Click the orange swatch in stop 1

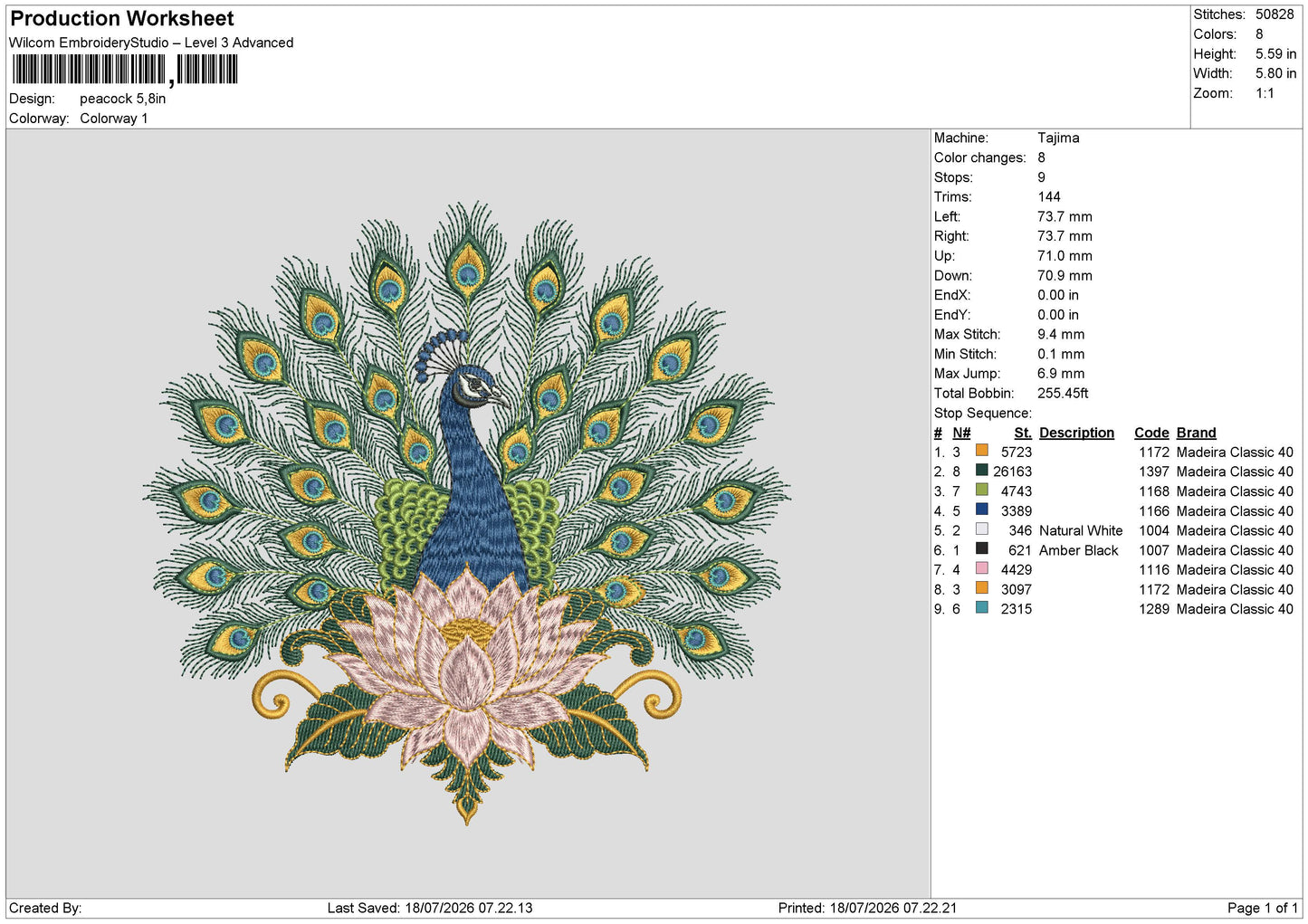(982, 451)
